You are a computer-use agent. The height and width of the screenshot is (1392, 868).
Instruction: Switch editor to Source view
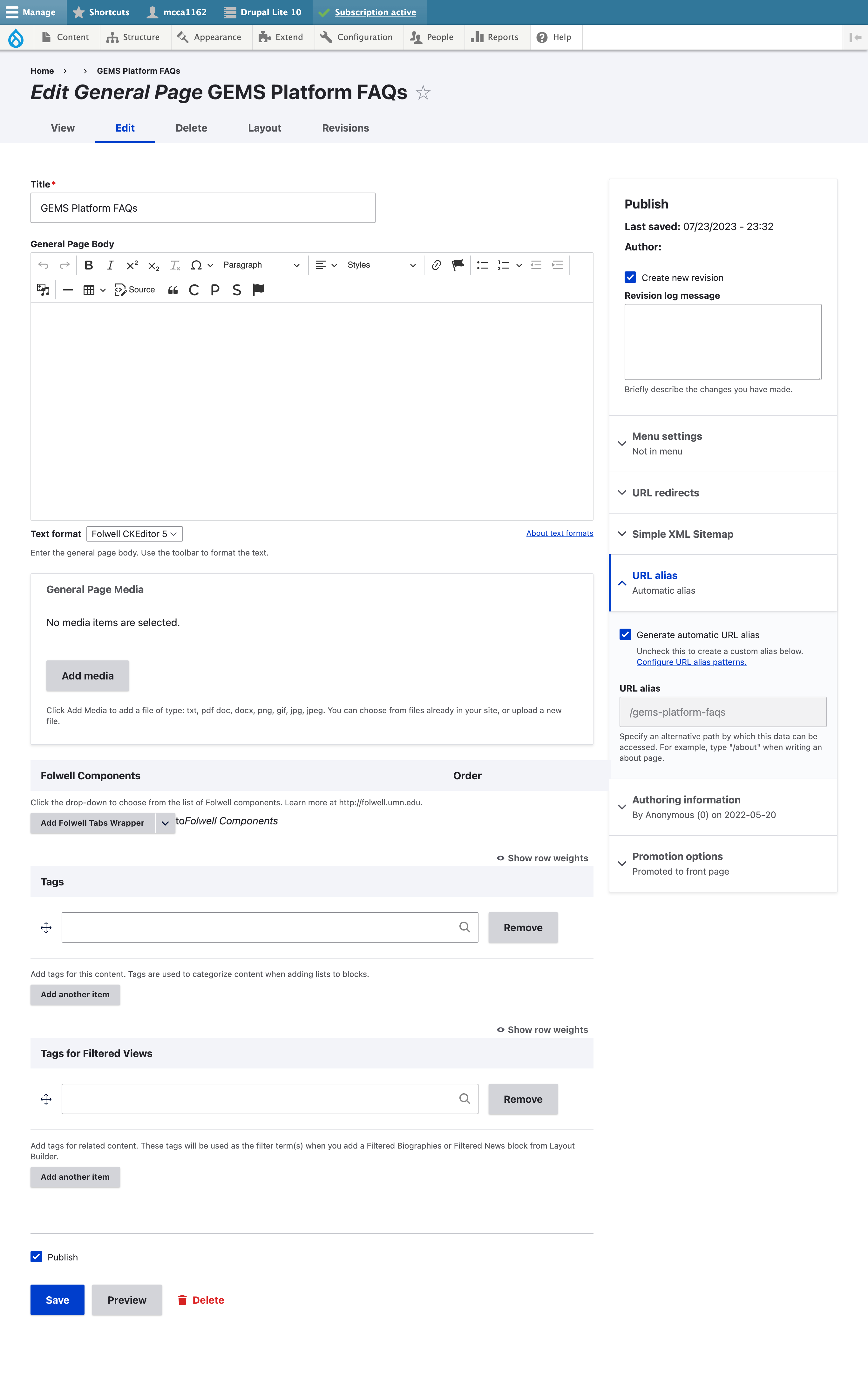click(135, 290)
